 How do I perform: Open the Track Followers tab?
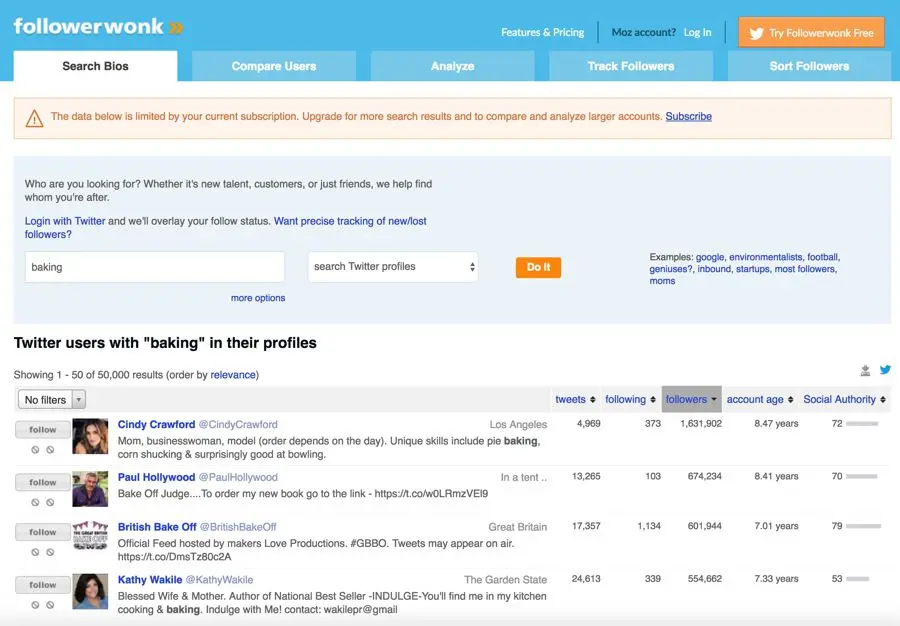coord(631,66)
